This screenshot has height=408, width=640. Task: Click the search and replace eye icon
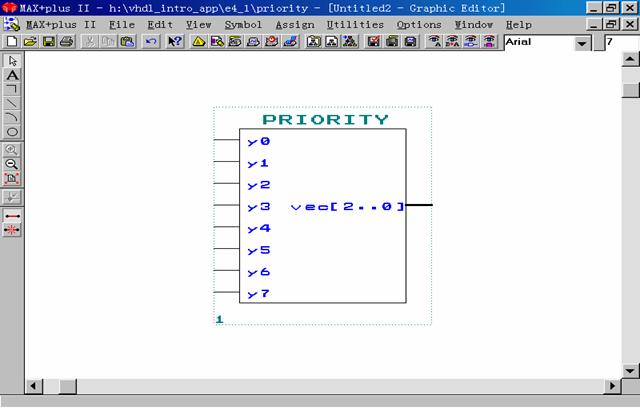(452, 41)
